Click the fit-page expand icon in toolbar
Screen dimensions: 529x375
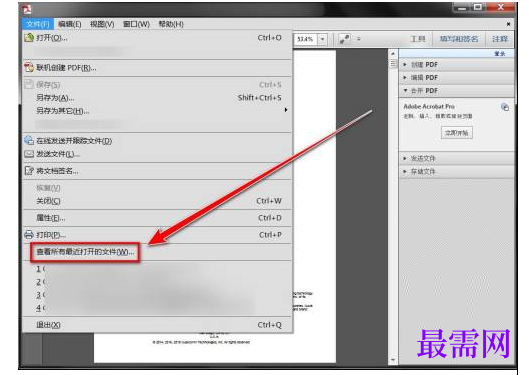coord(345,39)
